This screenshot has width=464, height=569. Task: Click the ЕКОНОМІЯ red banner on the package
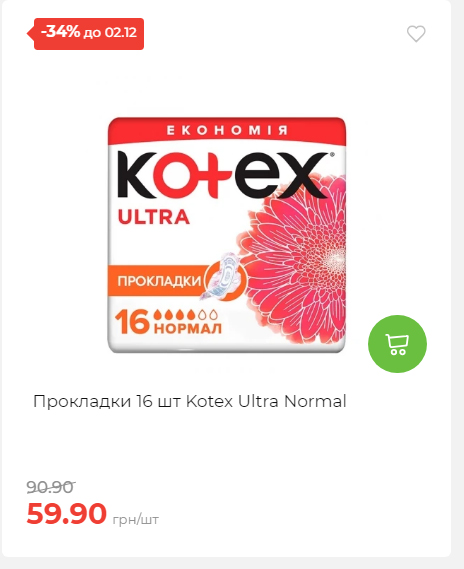pos(227,130)
